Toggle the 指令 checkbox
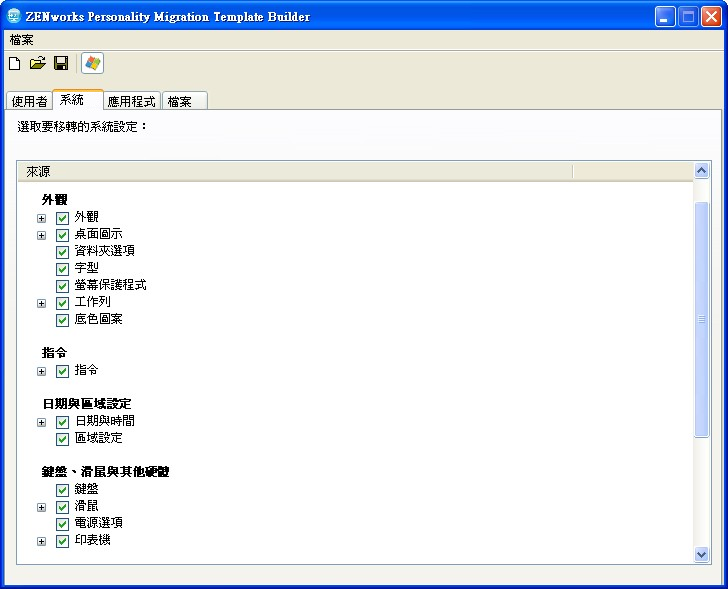The image size is (728, 589). (62, 371)
